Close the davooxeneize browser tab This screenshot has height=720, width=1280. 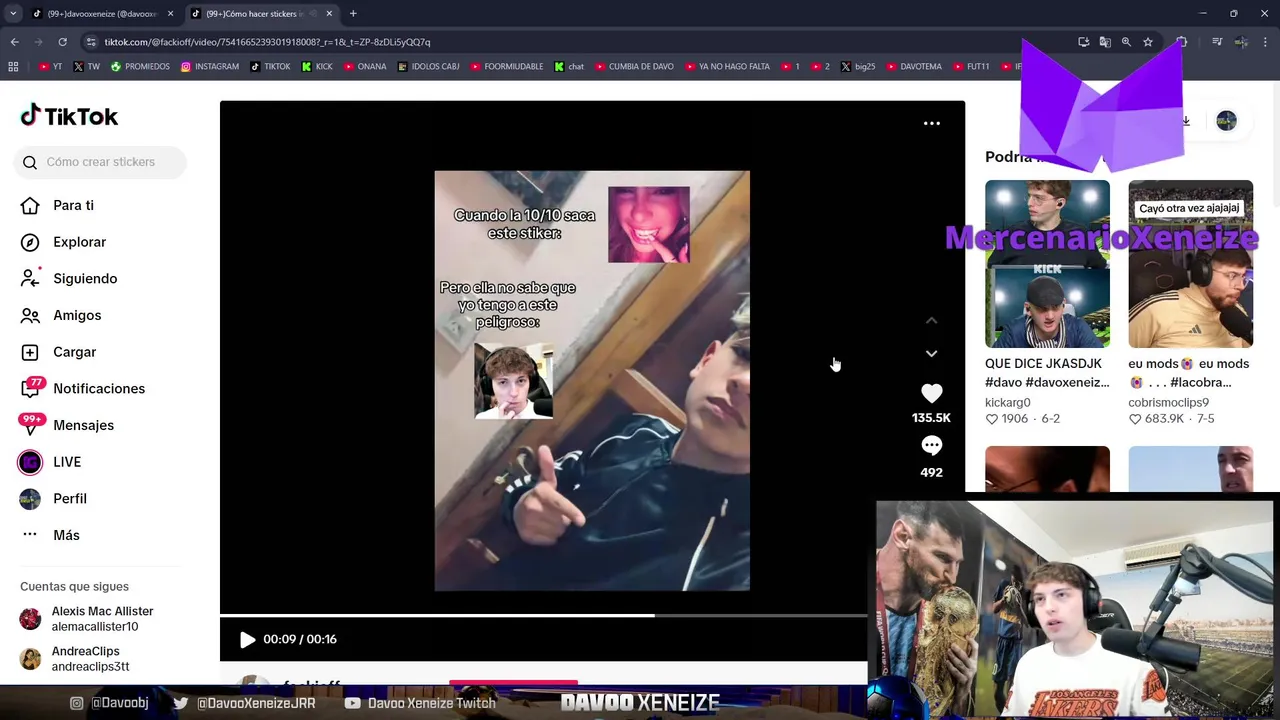coord(170,14)
